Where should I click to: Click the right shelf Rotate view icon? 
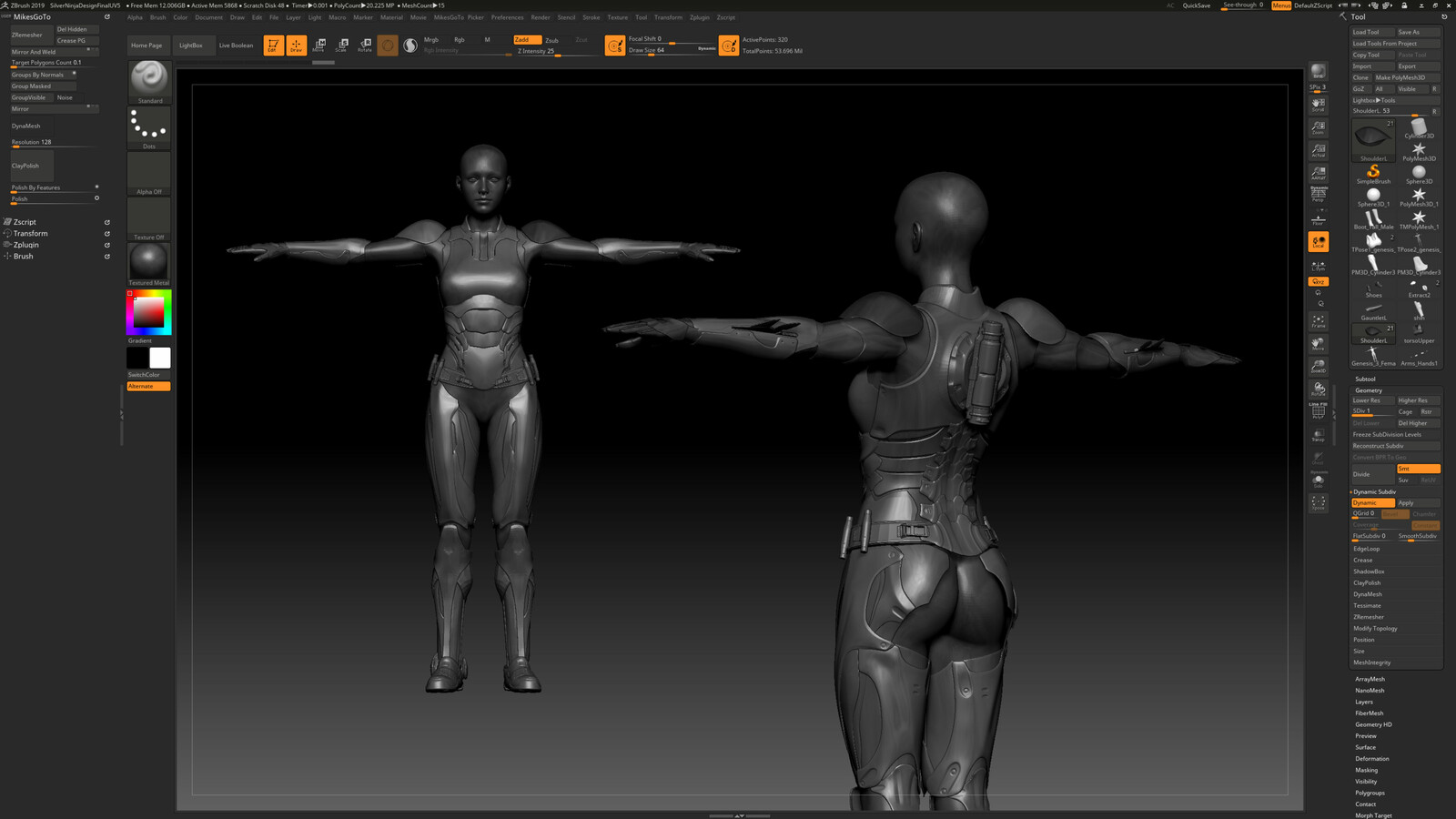tap(1319, 389)
